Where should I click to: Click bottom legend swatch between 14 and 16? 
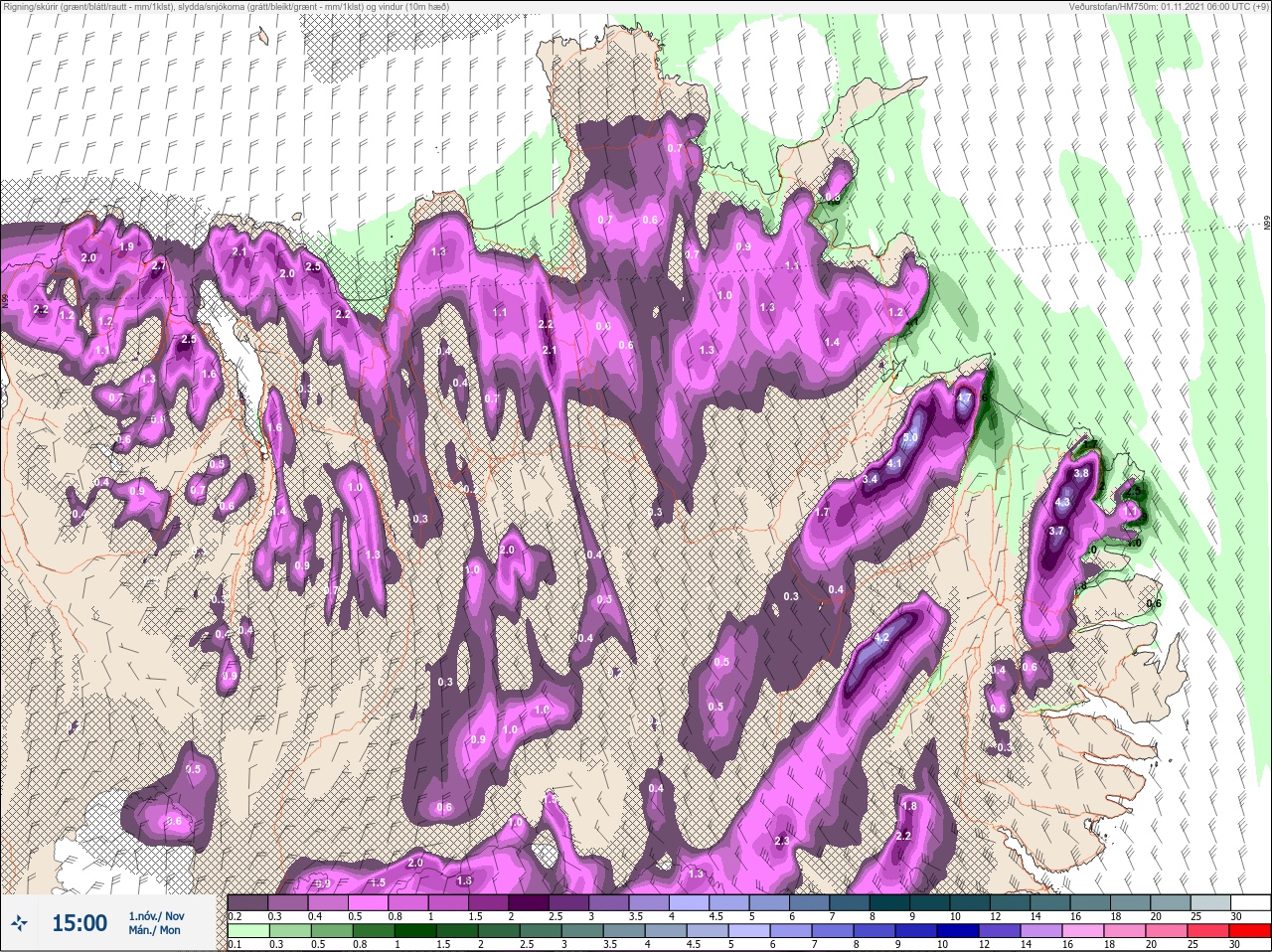coord(1042,931)
